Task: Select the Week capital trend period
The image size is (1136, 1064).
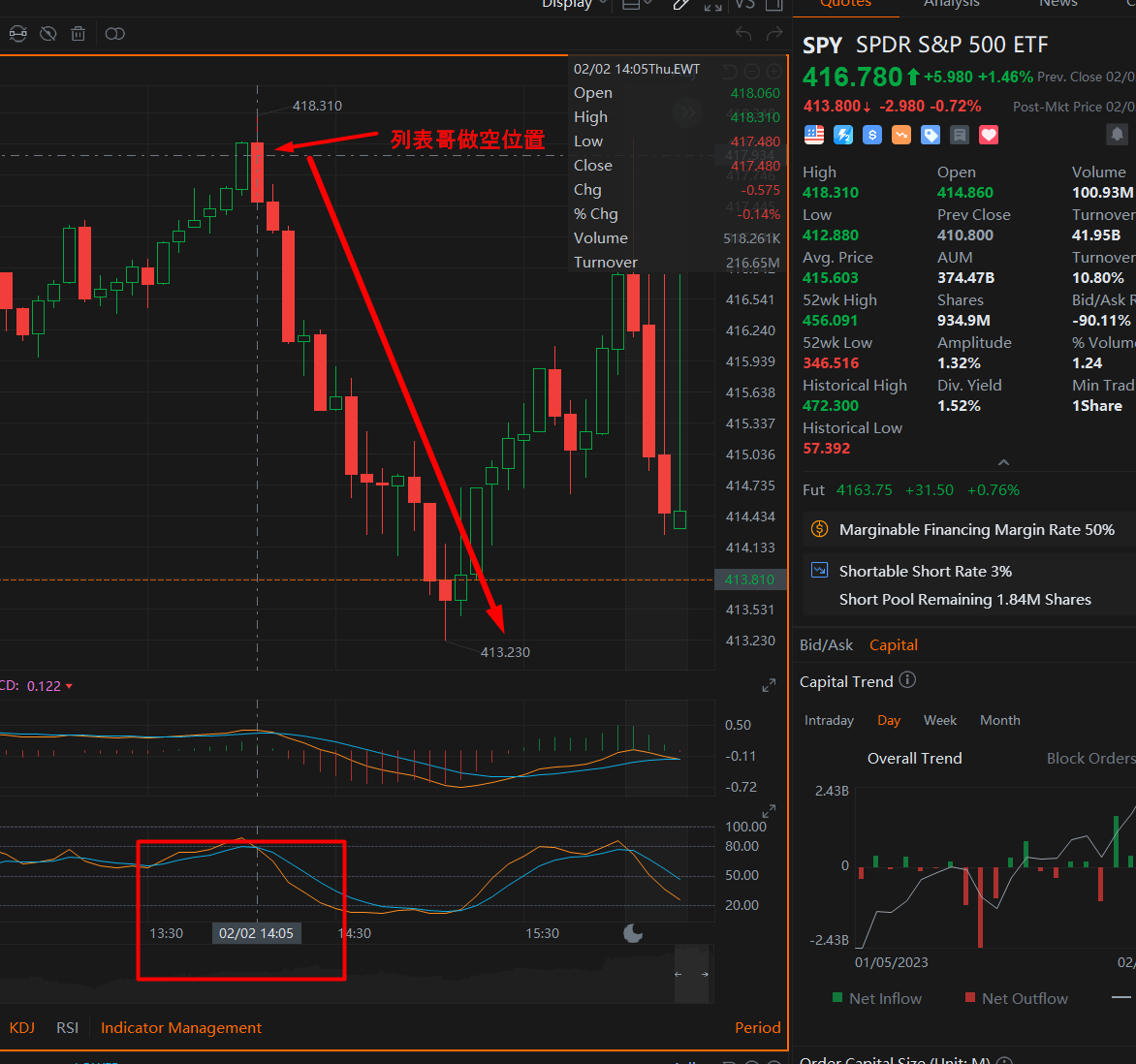Action: (x=939, y=720)
